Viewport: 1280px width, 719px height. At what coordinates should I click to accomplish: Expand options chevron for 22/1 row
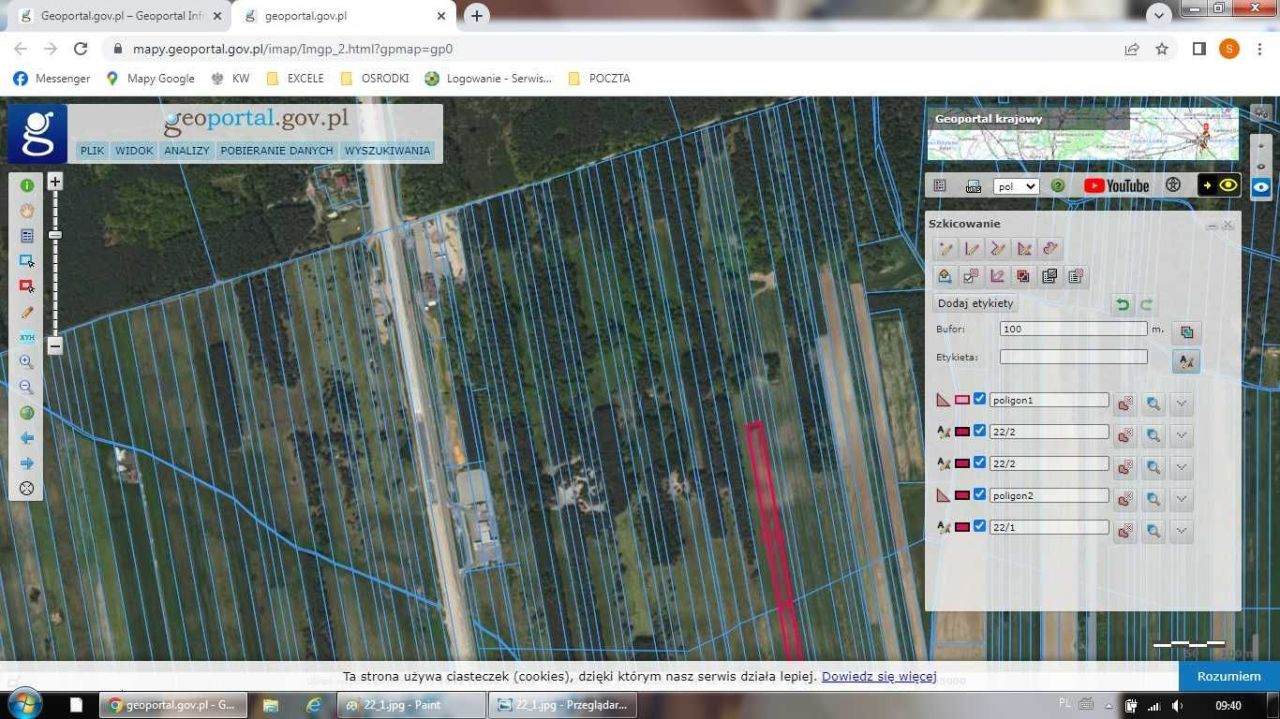coord(1181,530)
